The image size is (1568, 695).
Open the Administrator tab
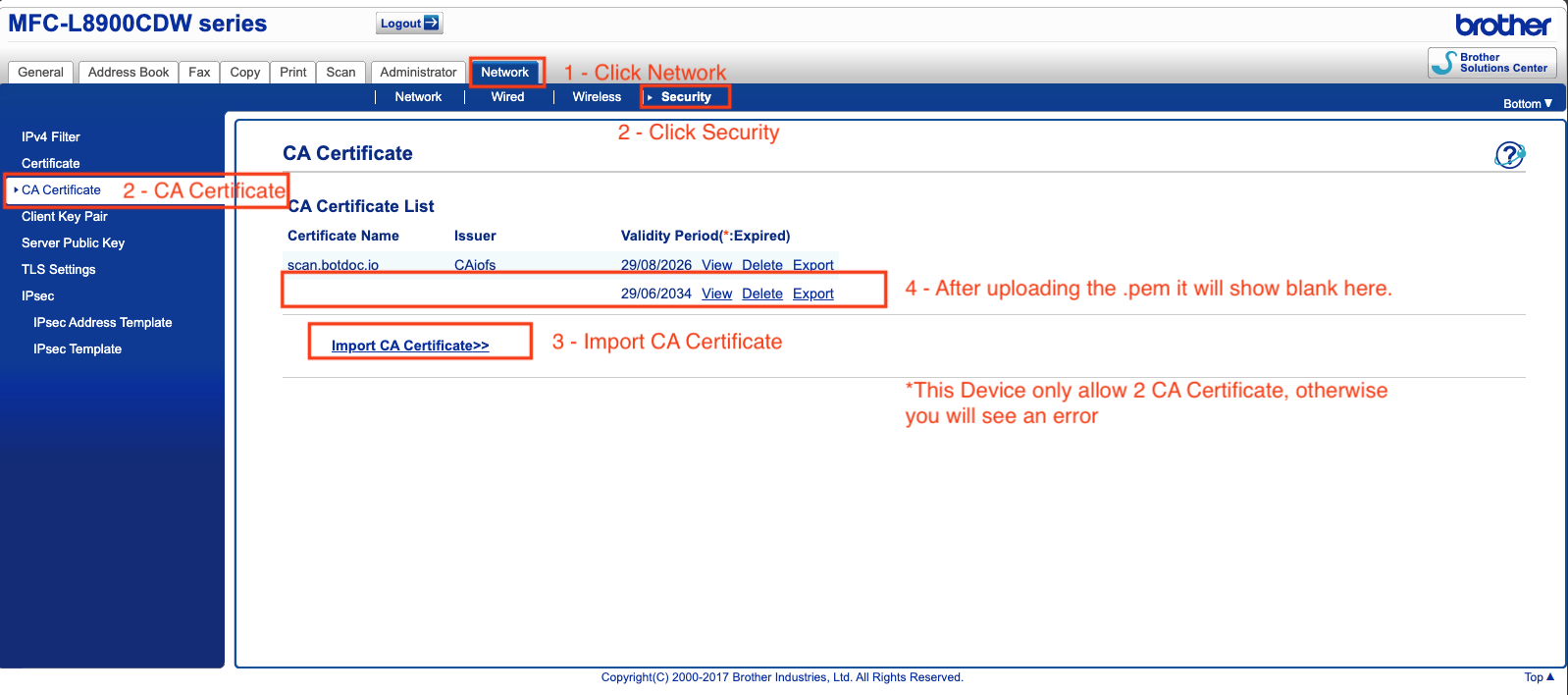click(418, 73)
